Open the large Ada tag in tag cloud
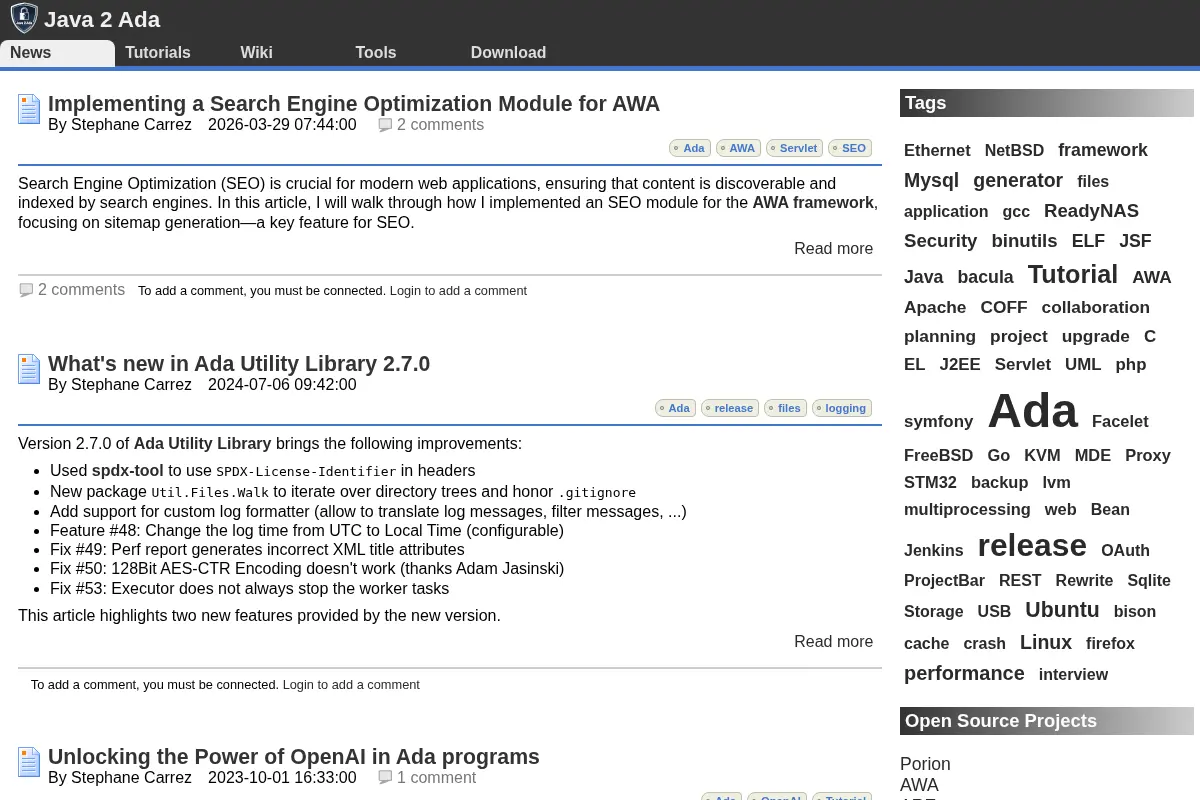 (x=1032, y=411)
